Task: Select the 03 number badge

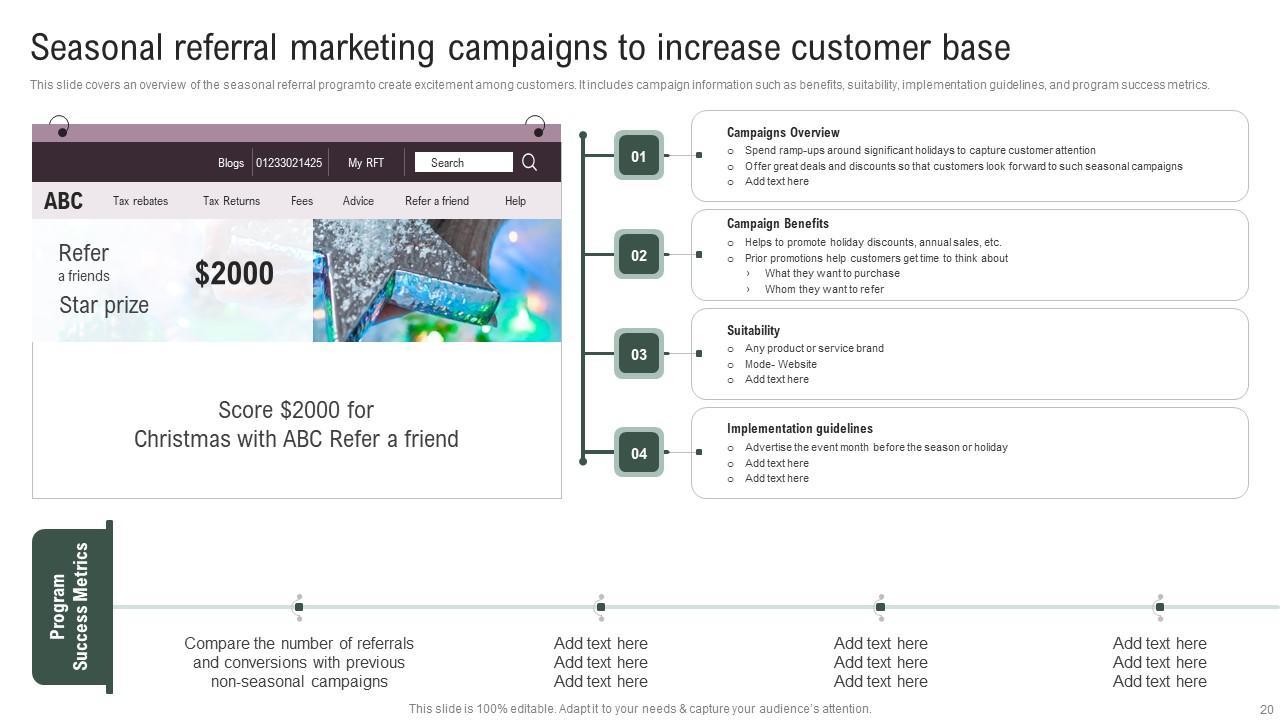Action: tap(639, 354)
